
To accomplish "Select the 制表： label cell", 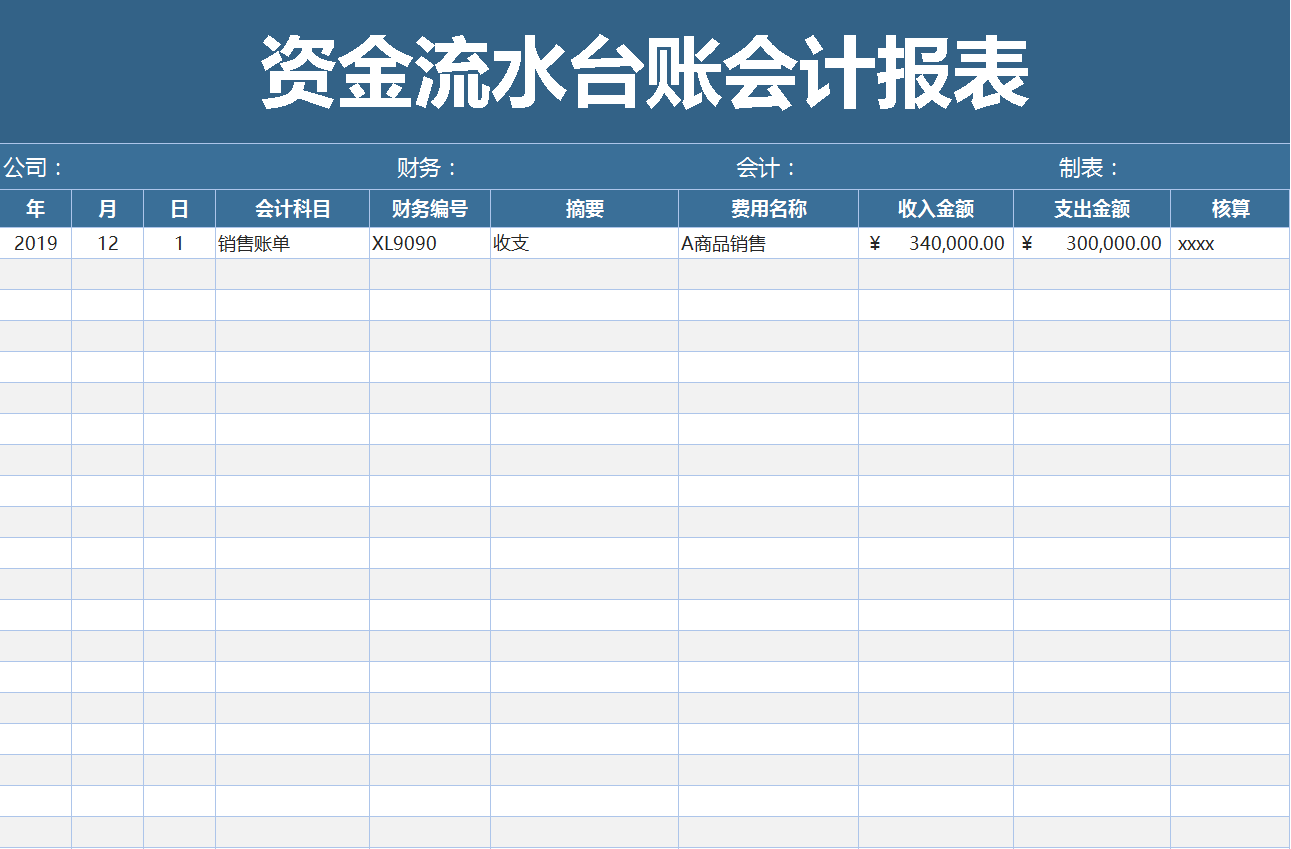I will tap(1091, 168).
